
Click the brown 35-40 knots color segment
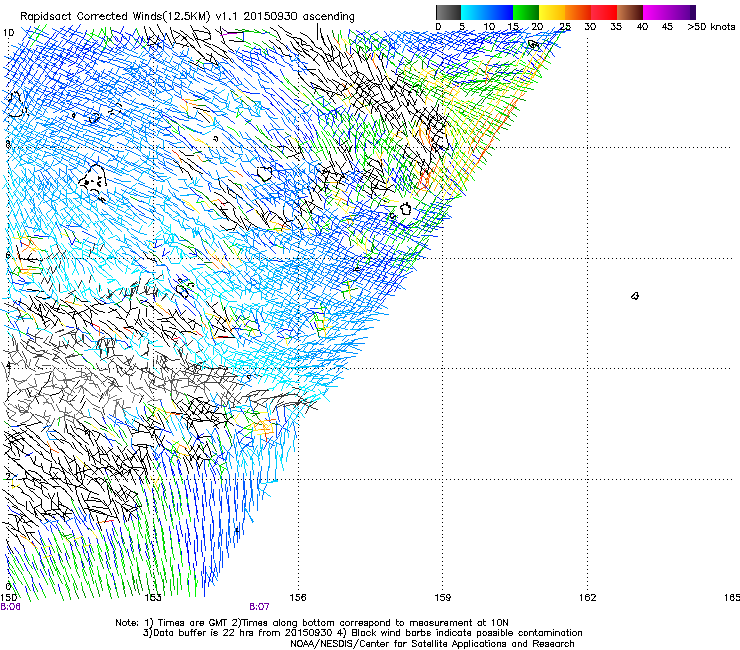point(630,12)
